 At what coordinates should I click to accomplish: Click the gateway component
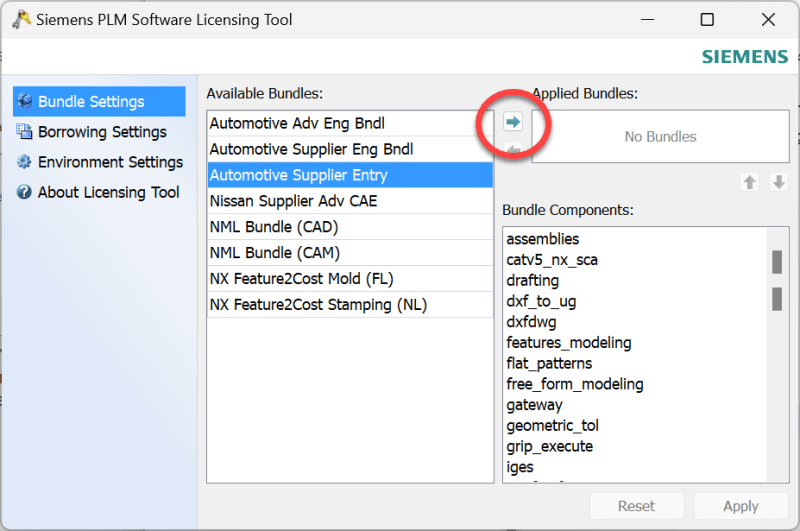[534, 405]
